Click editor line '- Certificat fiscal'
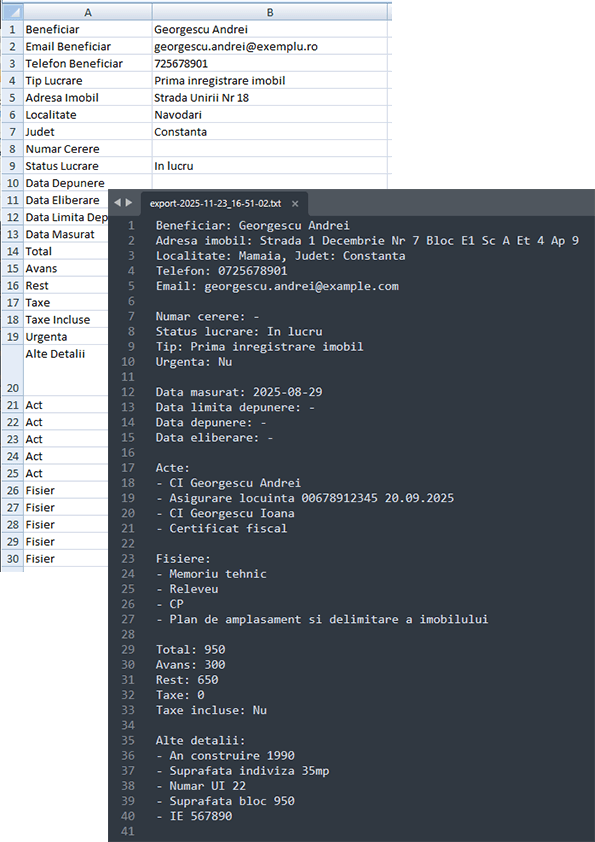This screenshot has width=595, height=842. 221,528
